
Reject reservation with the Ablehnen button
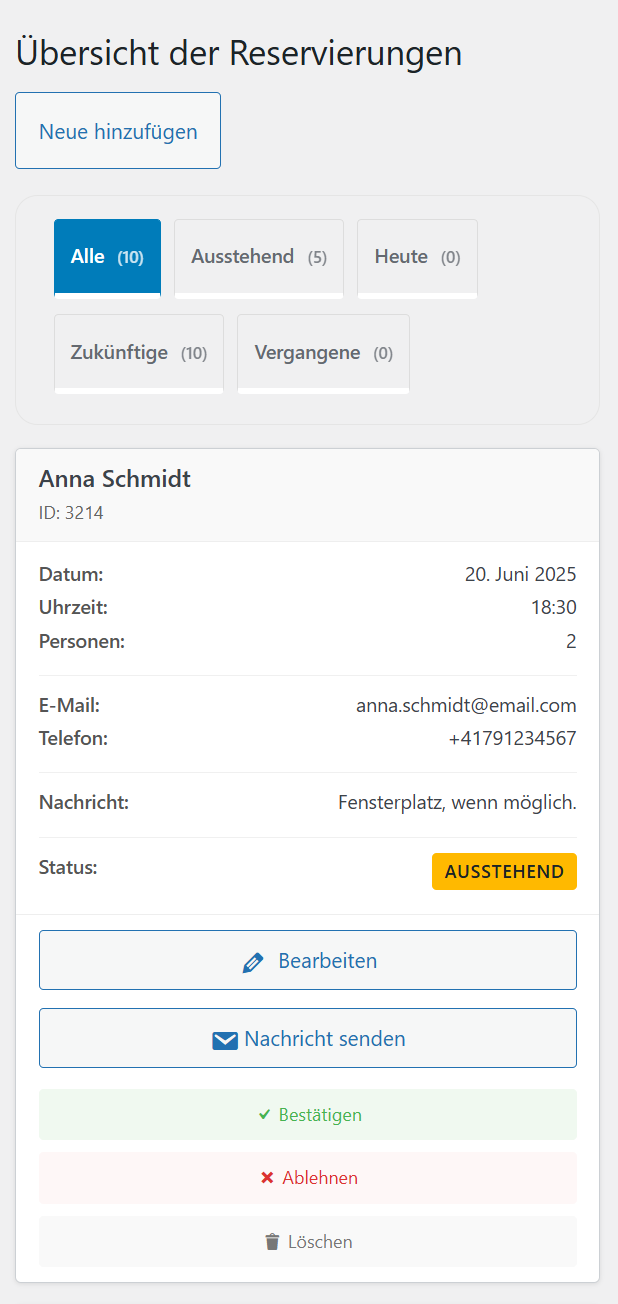308,1178
